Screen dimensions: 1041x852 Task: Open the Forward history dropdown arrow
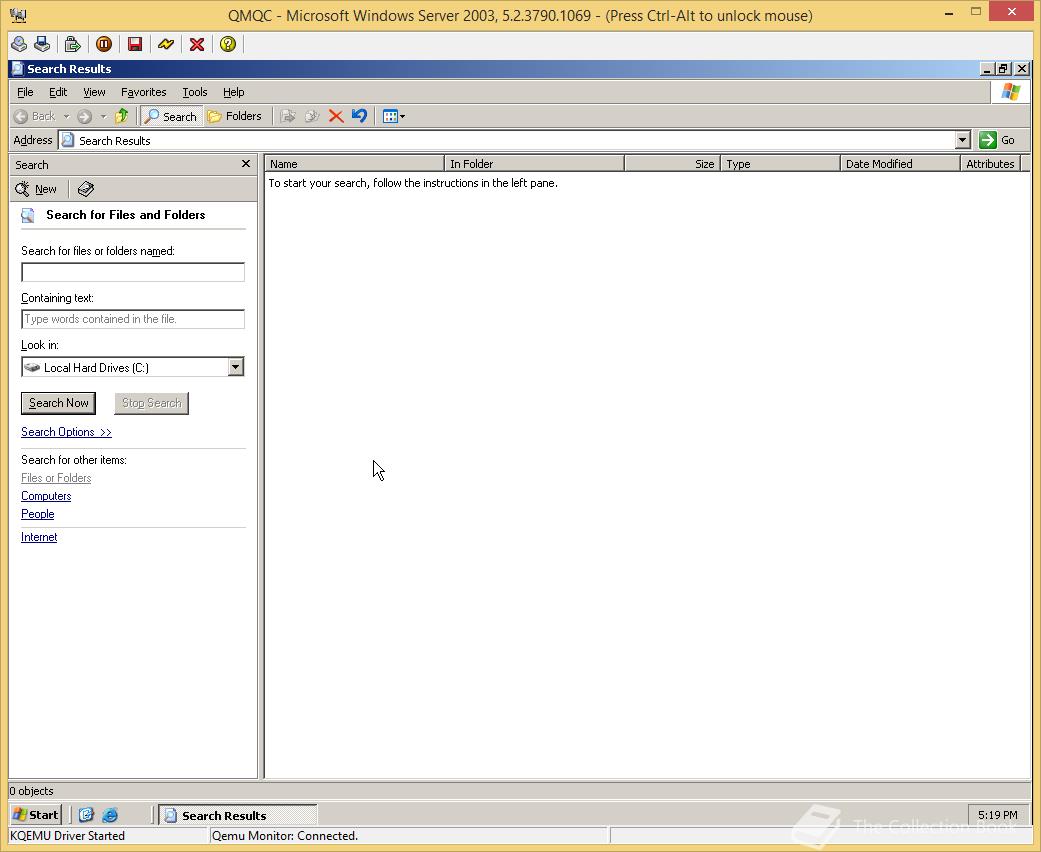coord(104,116)
